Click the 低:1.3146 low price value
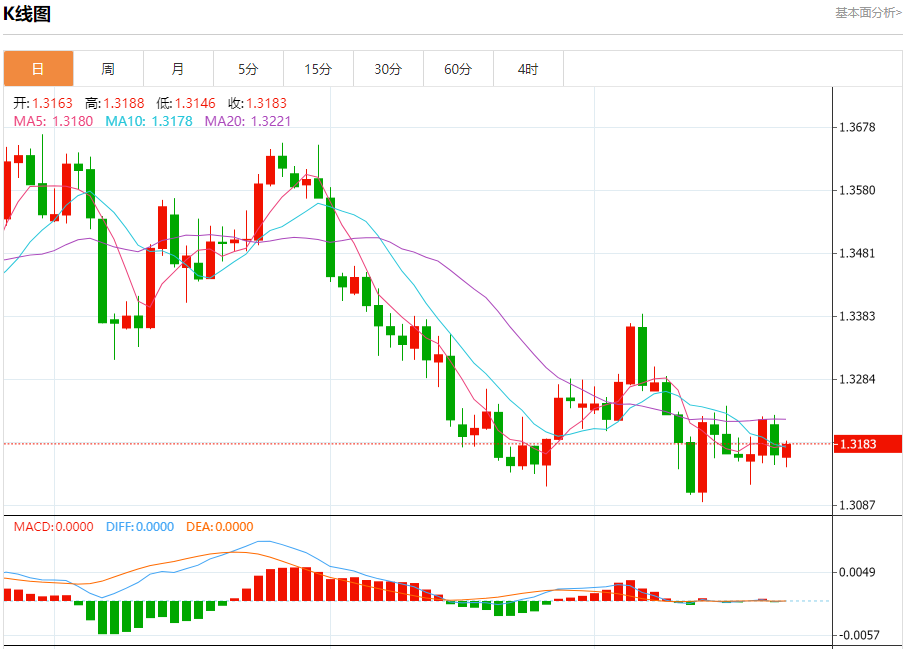Screen dimensions: 907x649 [186, 103]
